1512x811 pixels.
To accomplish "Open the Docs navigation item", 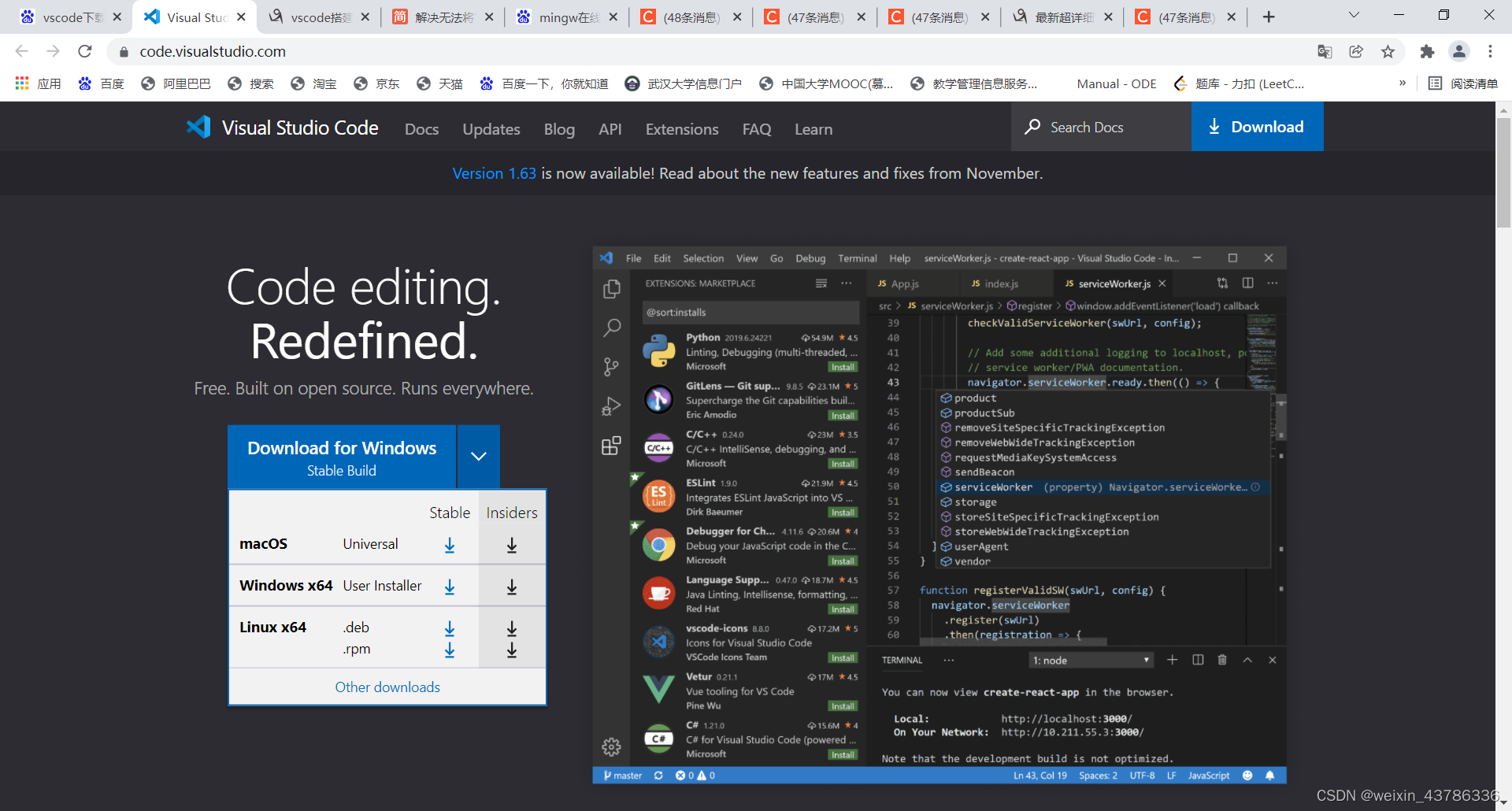I will [421, 129].
